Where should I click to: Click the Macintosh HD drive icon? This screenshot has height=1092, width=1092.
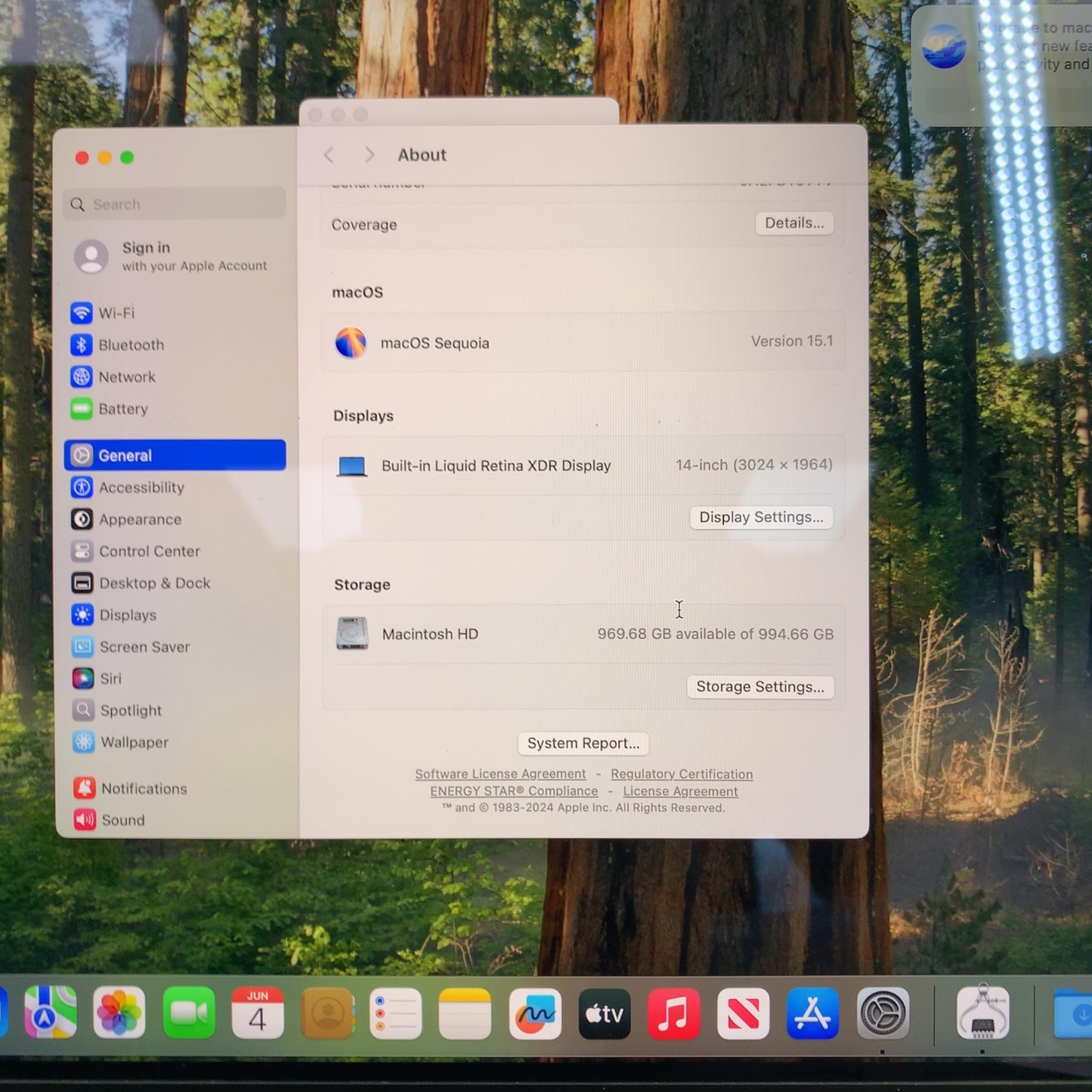pyautogui.click(x=352, y=633)
